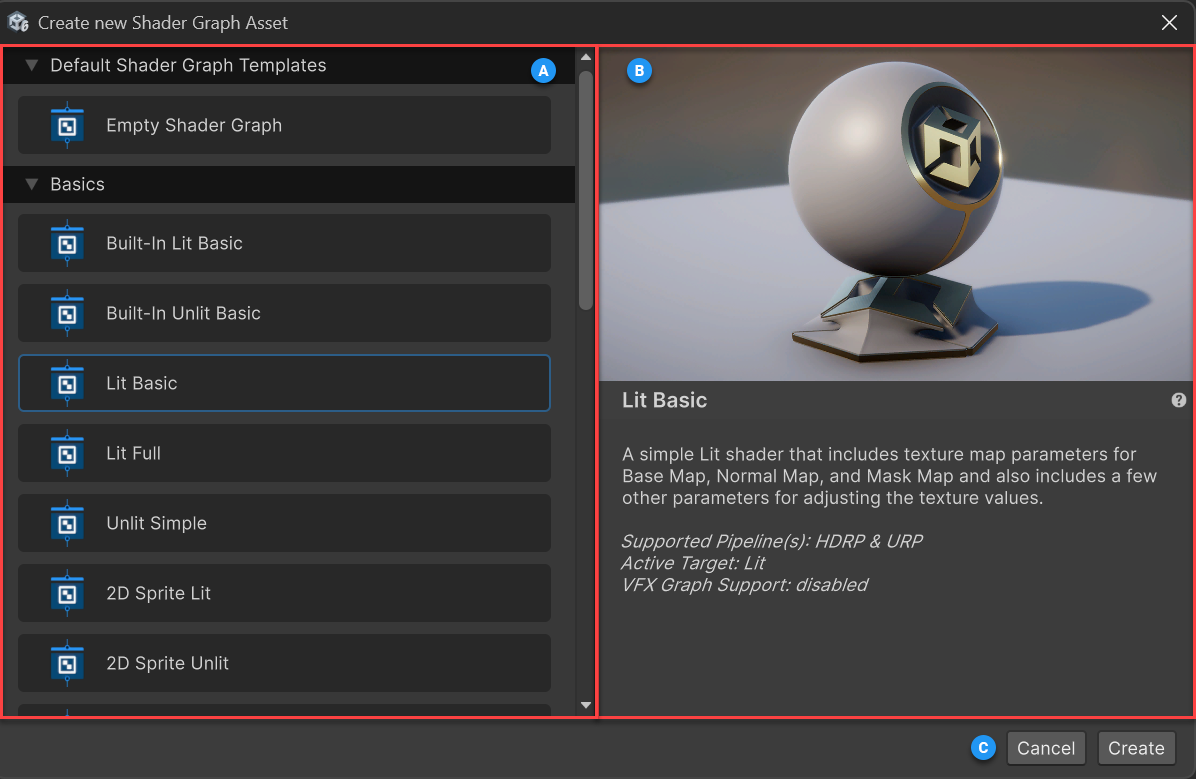Collapse the Default Shader Graph Templates section
This screenshot has height=779, width=1196.
coord(31,66)
